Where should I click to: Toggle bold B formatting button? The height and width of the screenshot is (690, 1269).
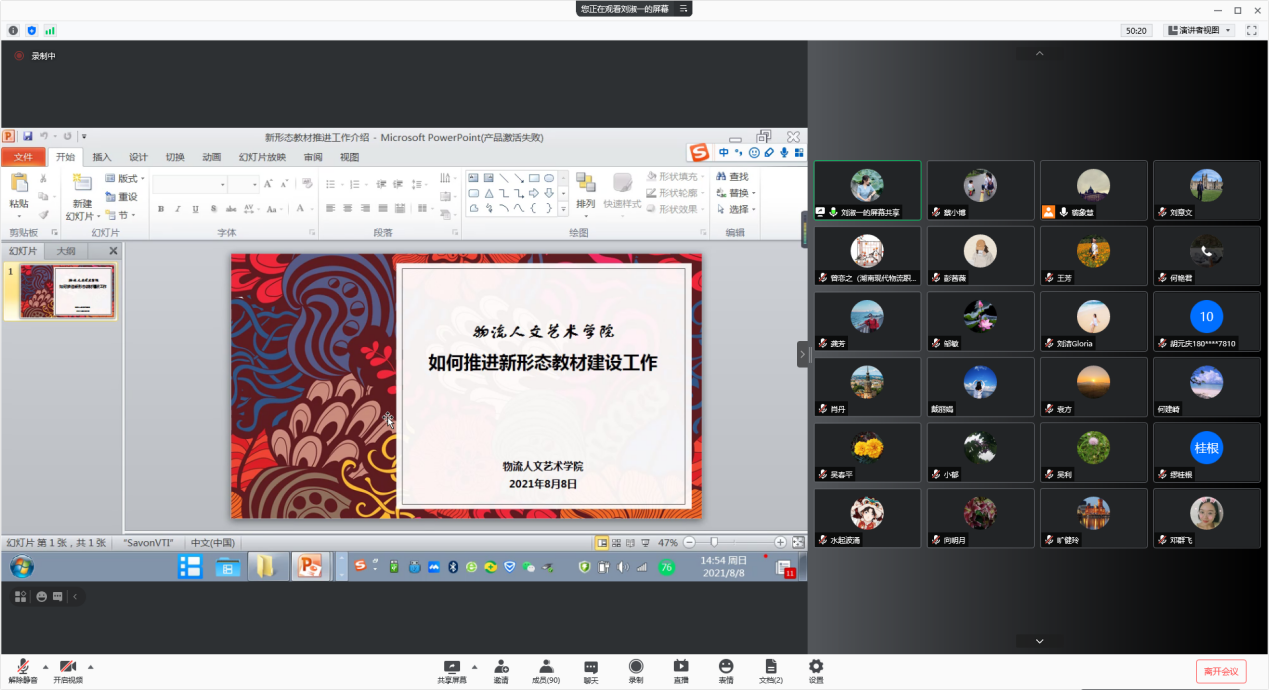click(x=161, y=209)
